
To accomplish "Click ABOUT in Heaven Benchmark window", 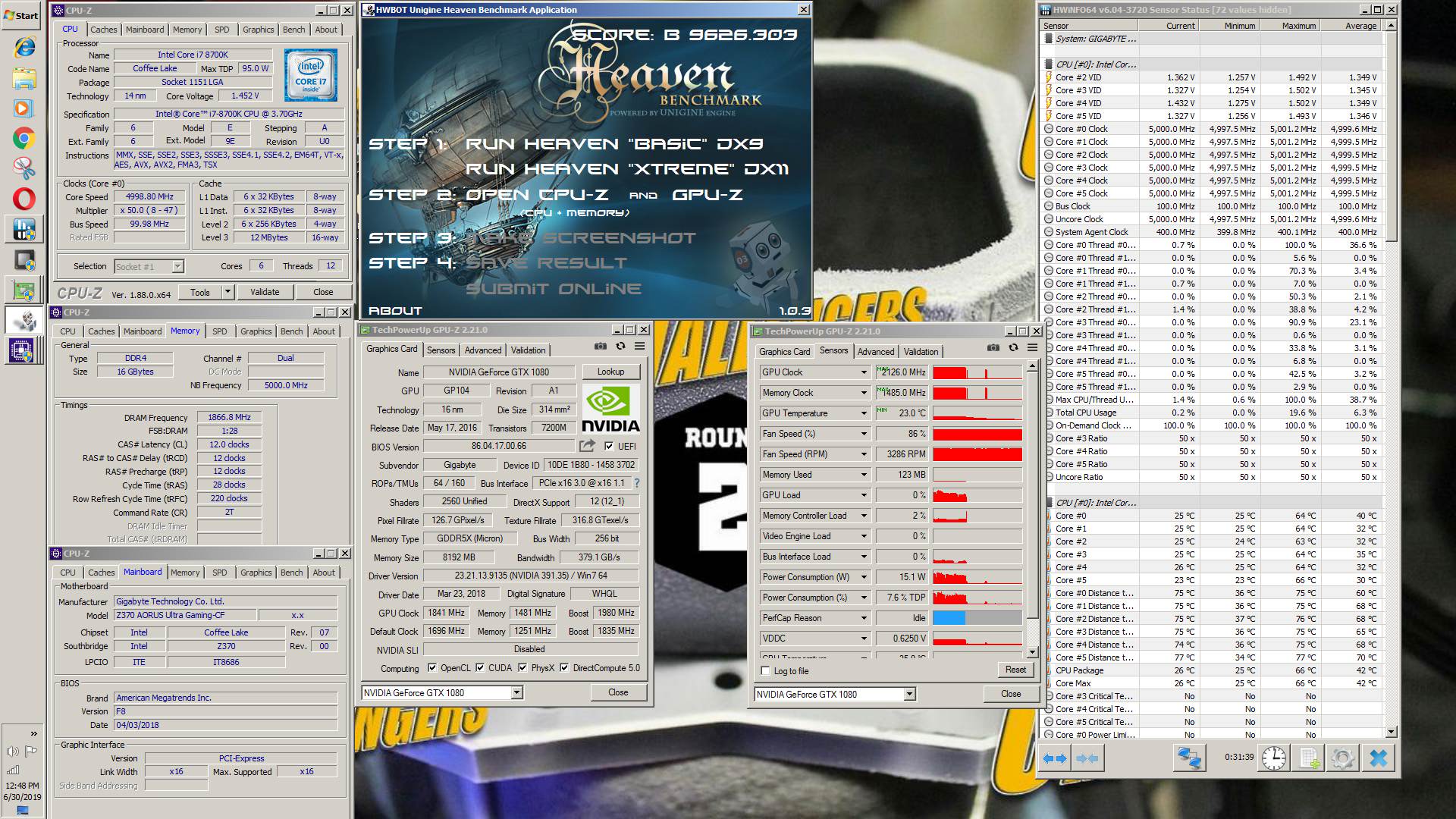I will click(x=394, y=311).
